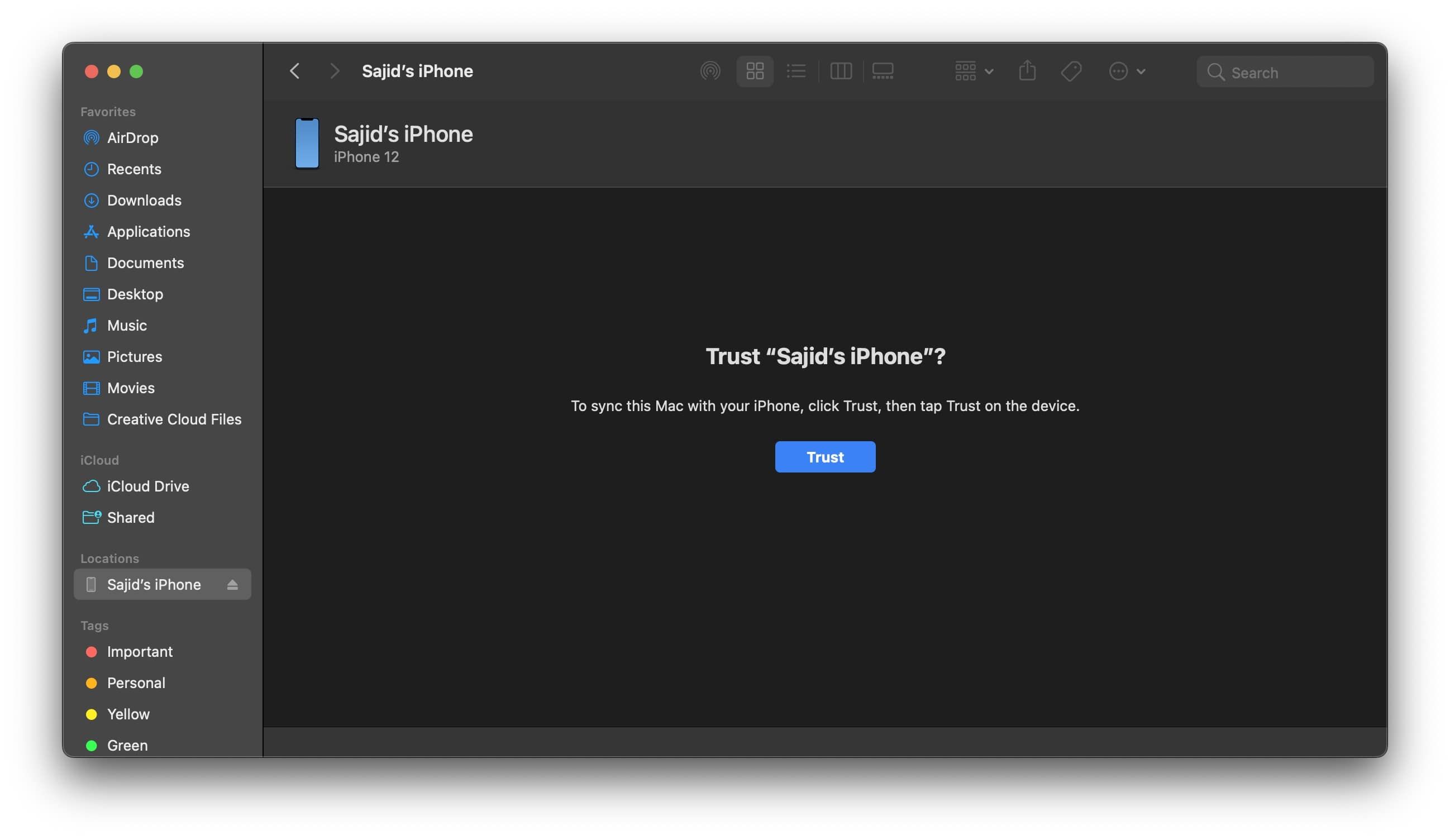The image size is (1450, 840).
Task: Select Shared in the iCloud section
Action: click(x=131, y=517)
